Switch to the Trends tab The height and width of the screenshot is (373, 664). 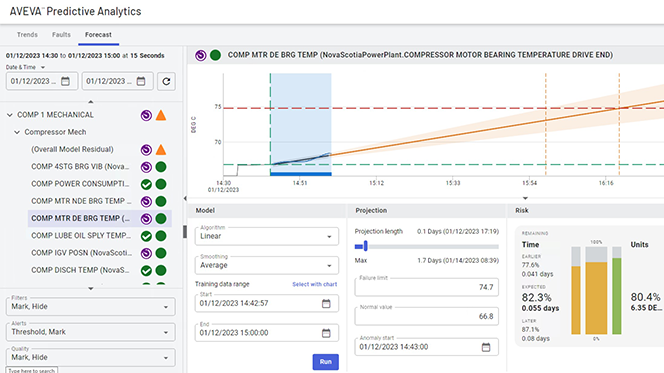[x=27, y=35]
